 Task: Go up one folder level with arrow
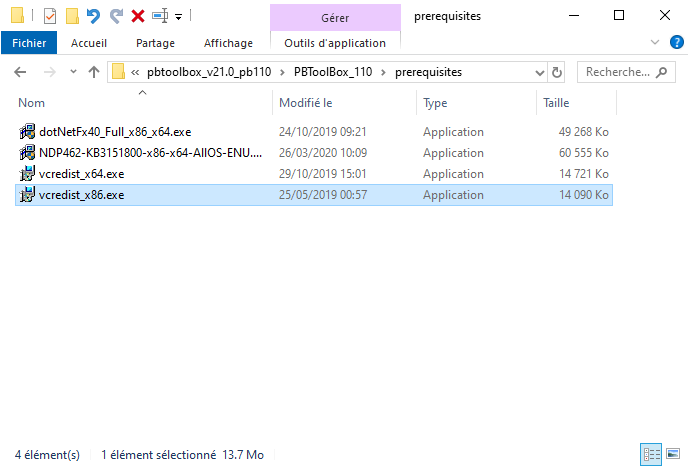point(94,72)
